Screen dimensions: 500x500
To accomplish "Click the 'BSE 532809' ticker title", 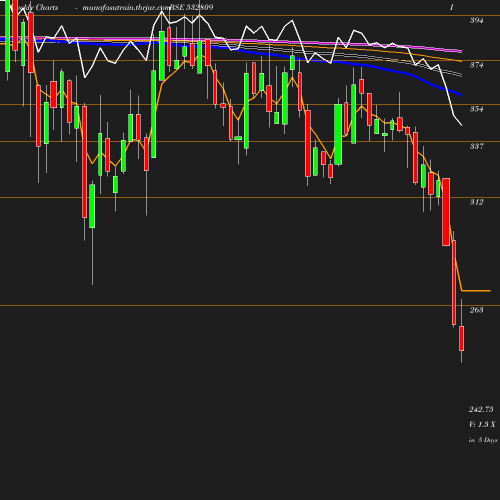I will tap(192, 7).
